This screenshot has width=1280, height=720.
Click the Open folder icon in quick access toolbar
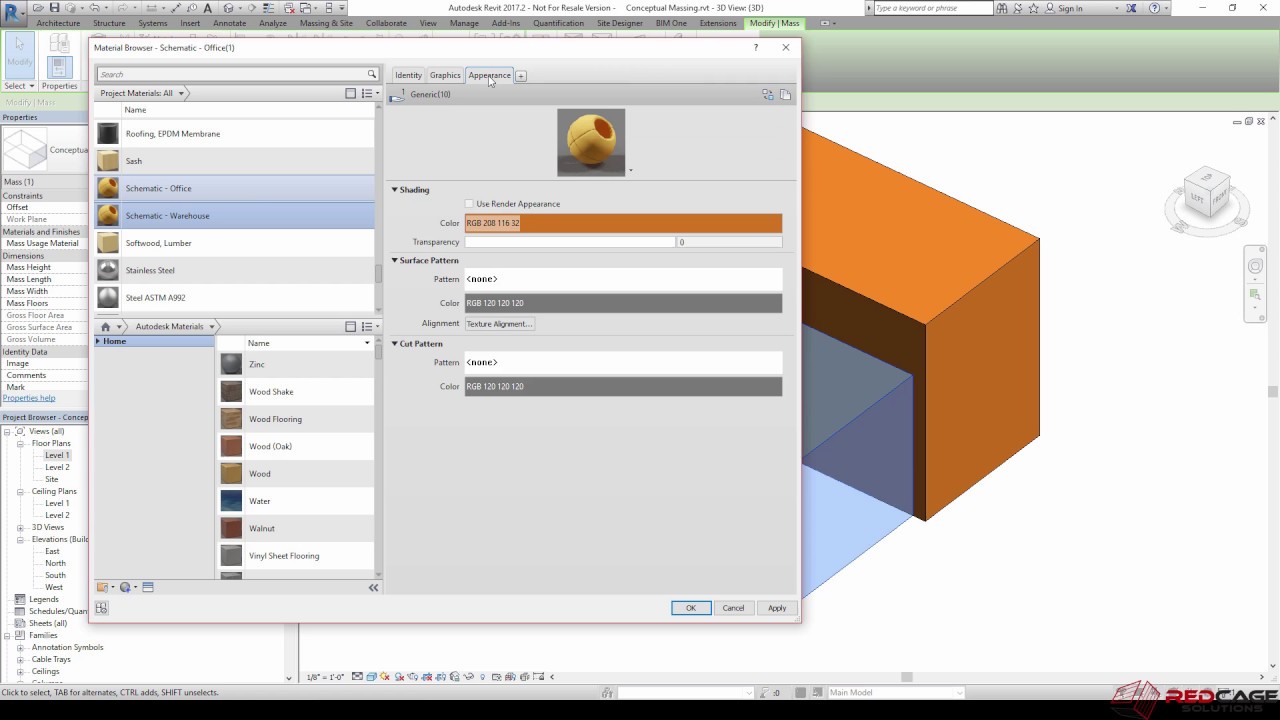(40, 8)
